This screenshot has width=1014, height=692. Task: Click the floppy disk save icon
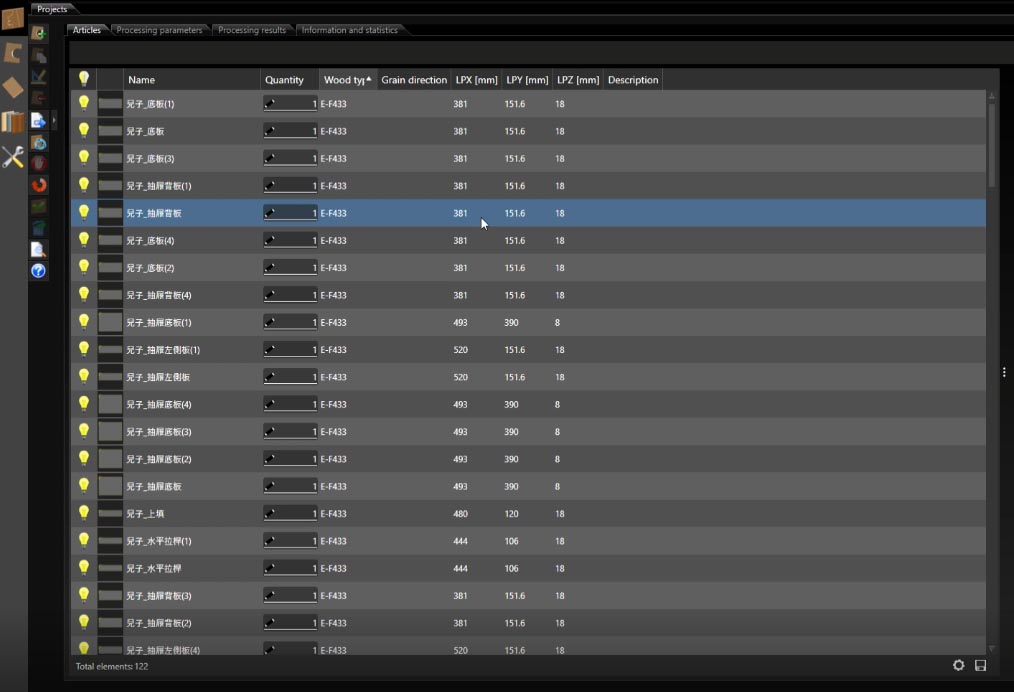click(980, 666)
